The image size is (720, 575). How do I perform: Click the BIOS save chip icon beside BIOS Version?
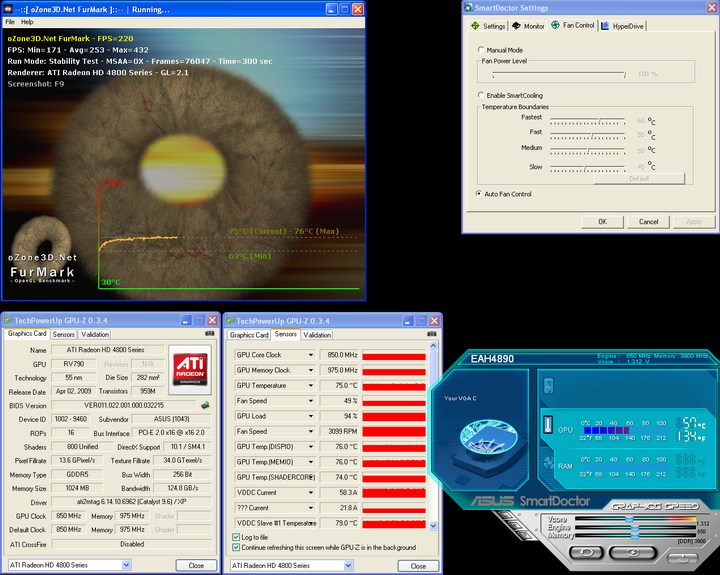tap(205, 405)
